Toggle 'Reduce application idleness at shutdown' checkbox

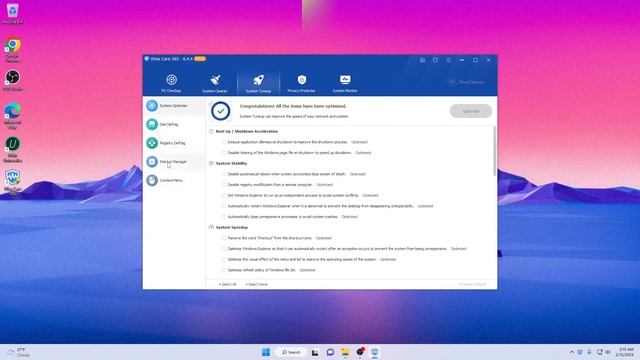tap(224, 142)
